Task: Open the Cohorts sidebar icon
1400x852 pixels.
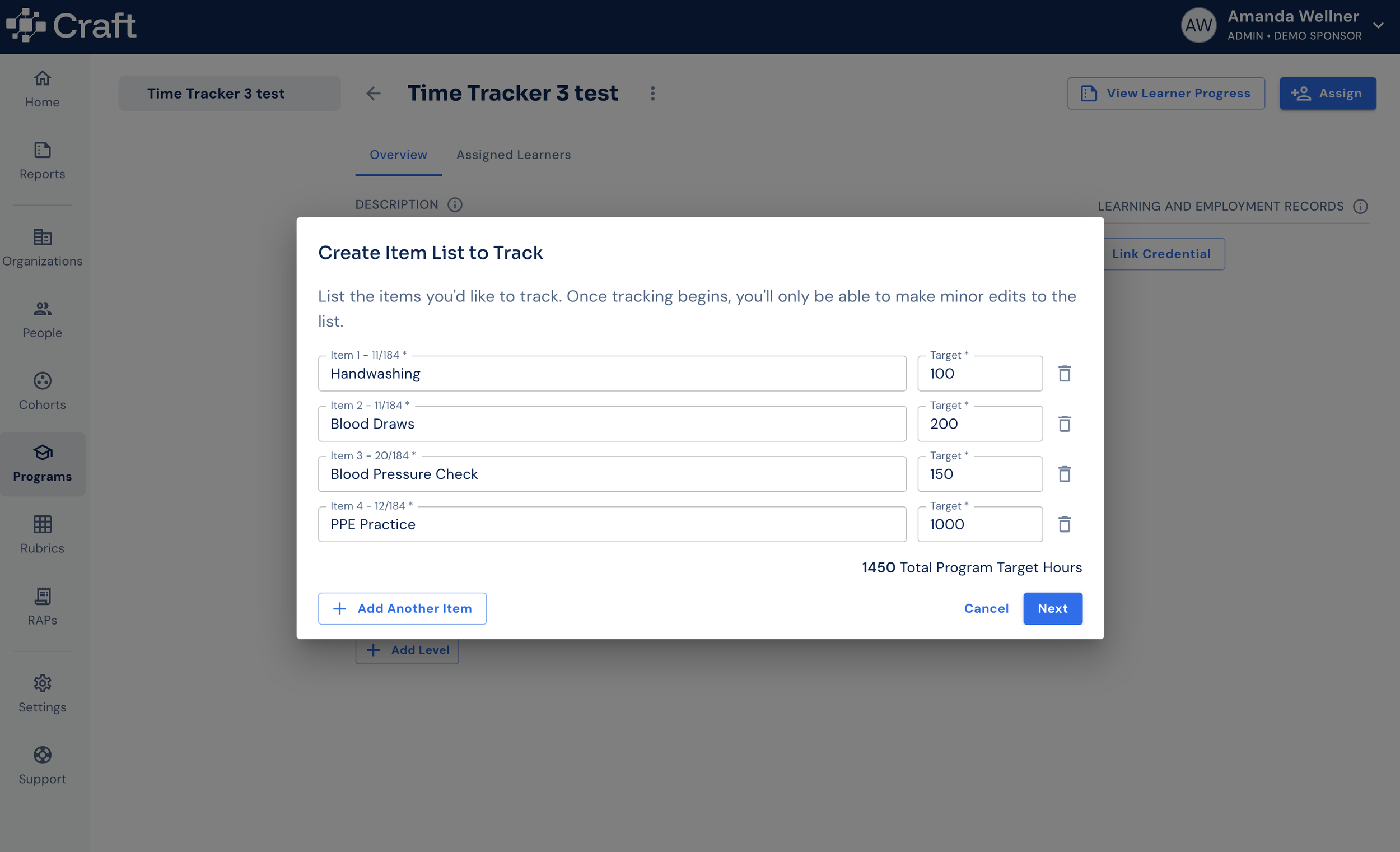Action: [x=42, y=391]
